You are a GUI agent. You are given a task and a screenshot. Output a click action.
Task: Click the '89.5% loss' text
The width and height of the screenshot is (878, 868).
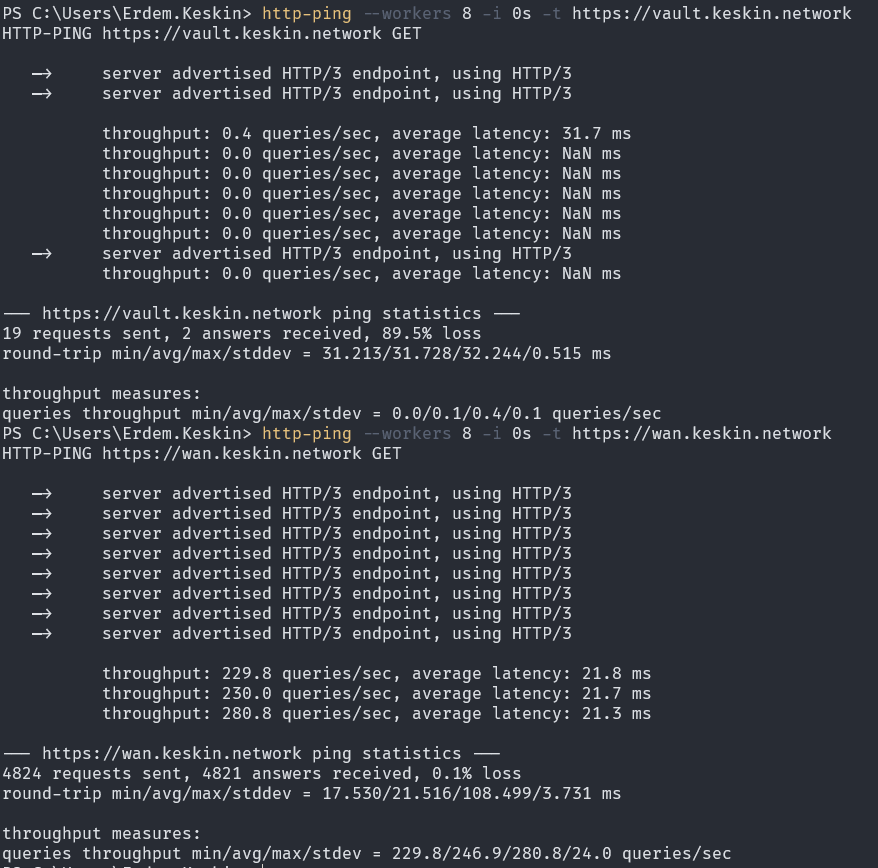click(x=431, y=333)
